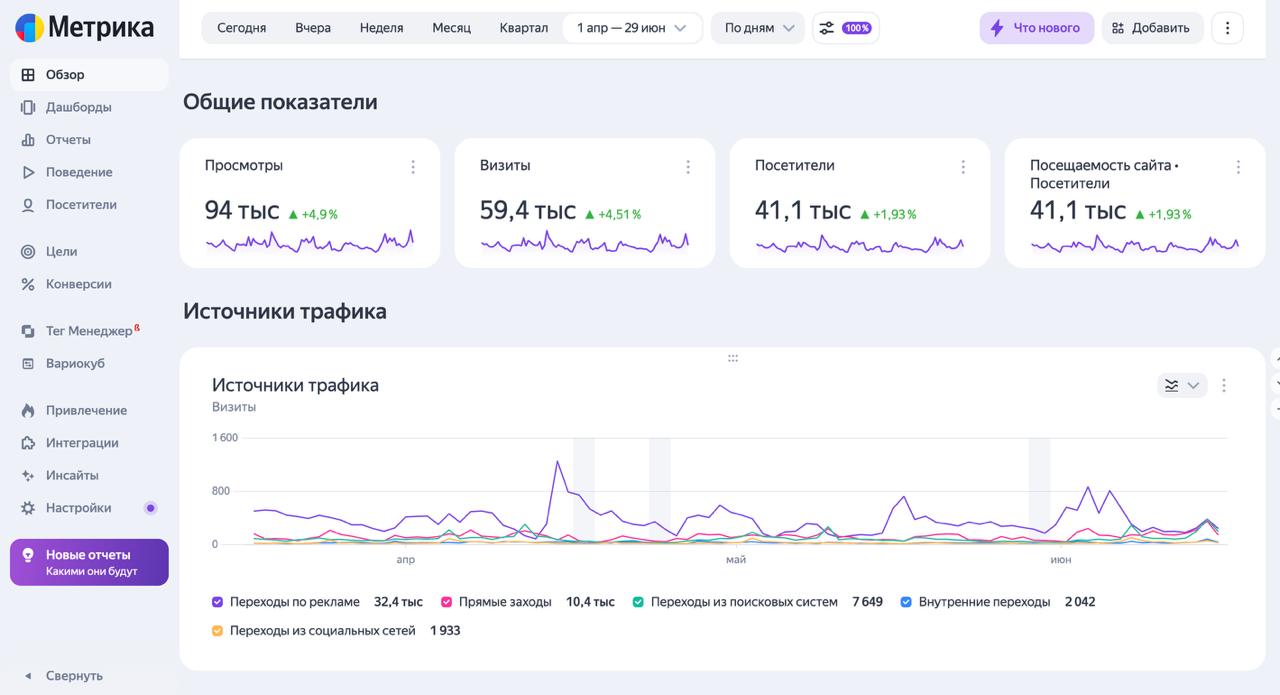Expand the date range 1 апр — 29 июн
This screenshot has height=695, width=1280.
[x=632, y=28]
